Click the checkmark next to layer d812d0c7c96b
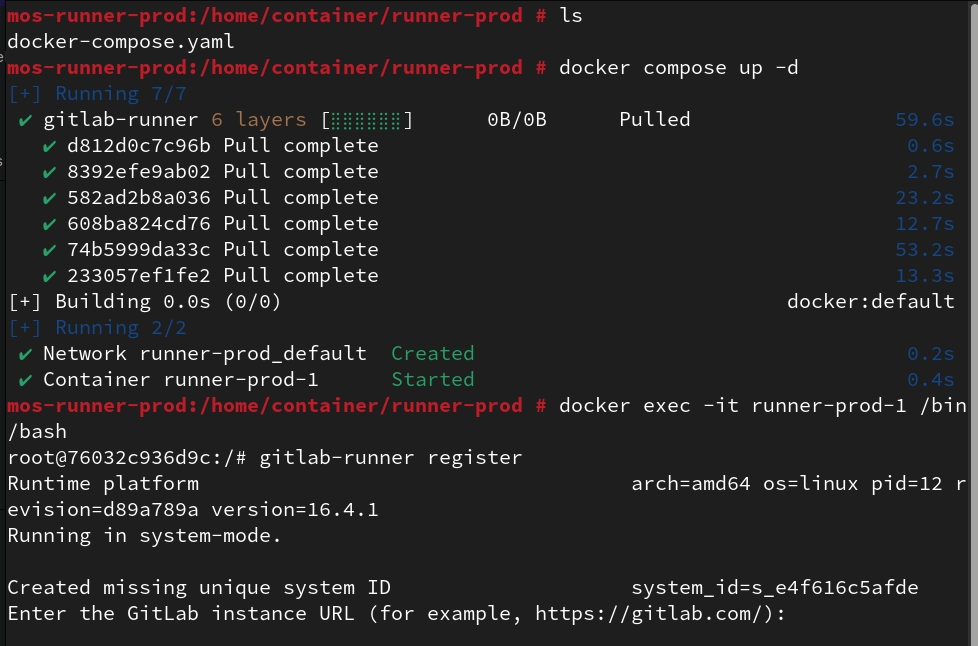This screenshot has width=978, height=646. (48, 146)
